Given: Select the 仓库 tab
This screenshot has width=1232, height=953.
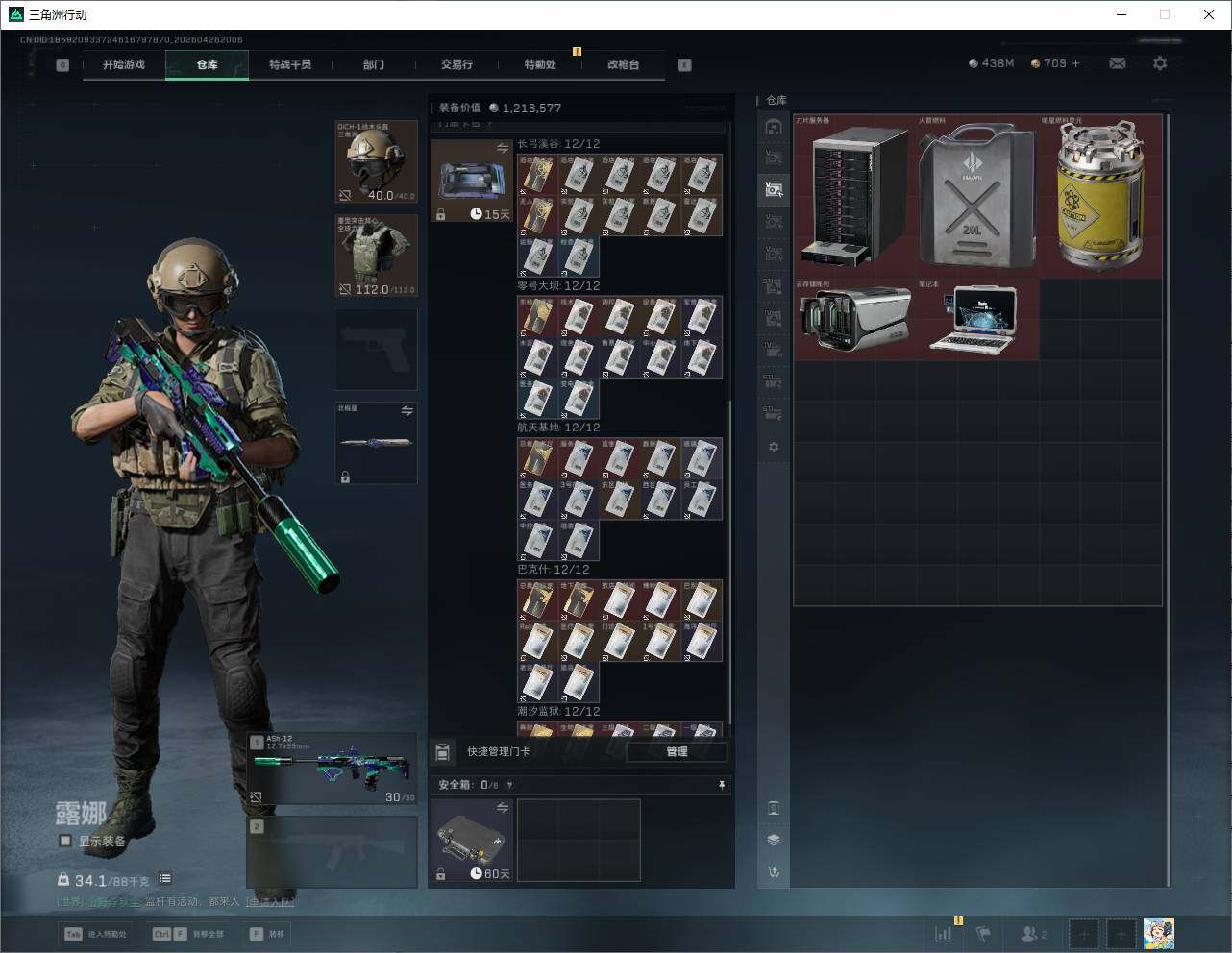Looking at the screenshot, I should (x=208, y=64).
